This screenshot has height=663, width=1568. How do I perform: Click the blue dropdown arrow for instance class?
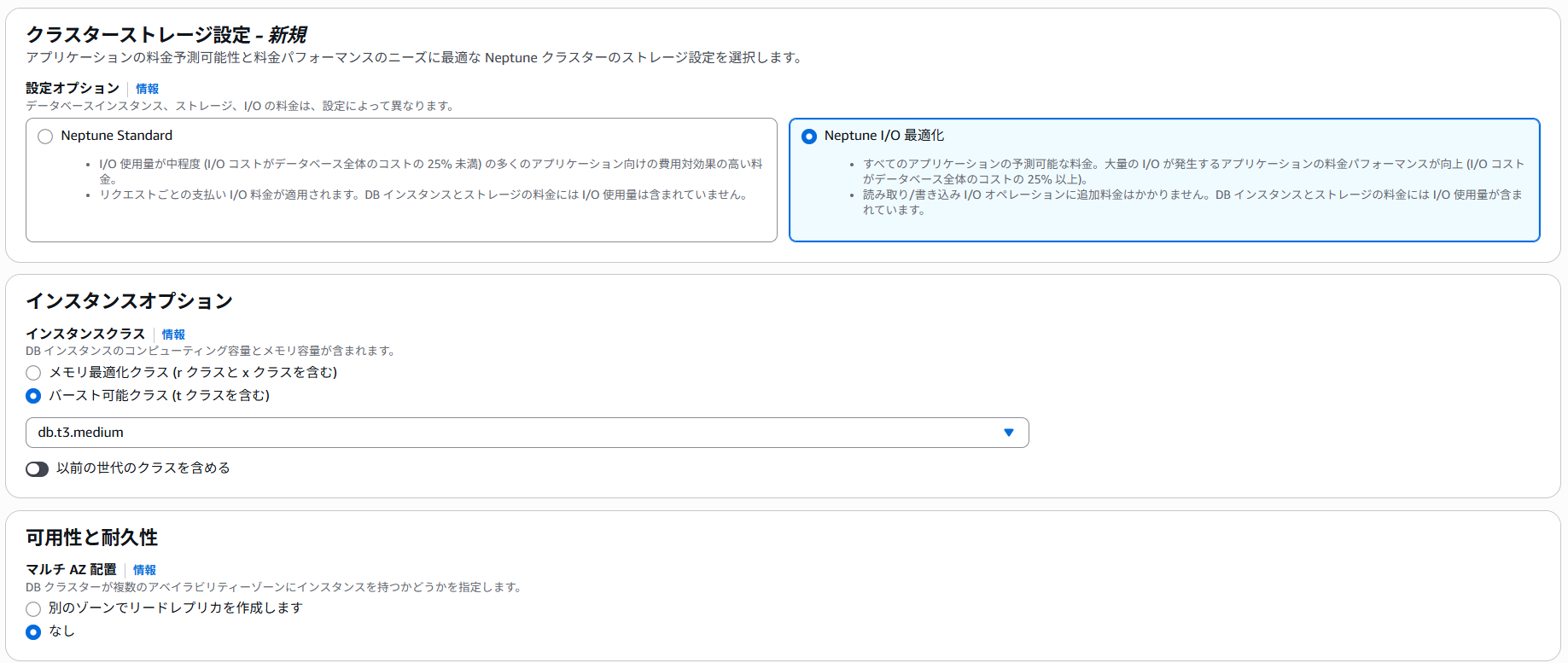pyautogui.click(x=1009, y=433)
